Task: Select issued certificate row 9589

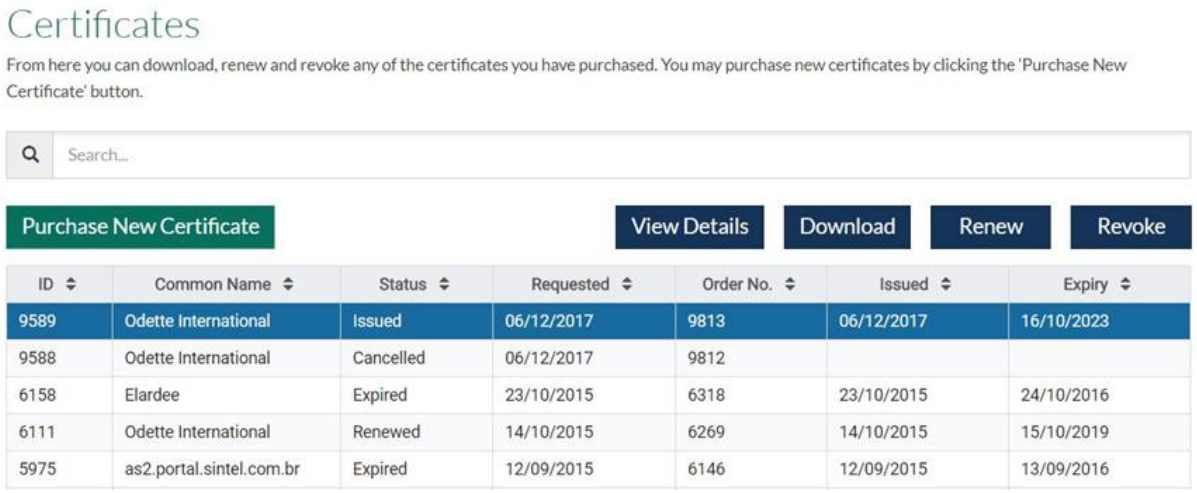Action: click(x=598, y=321)
